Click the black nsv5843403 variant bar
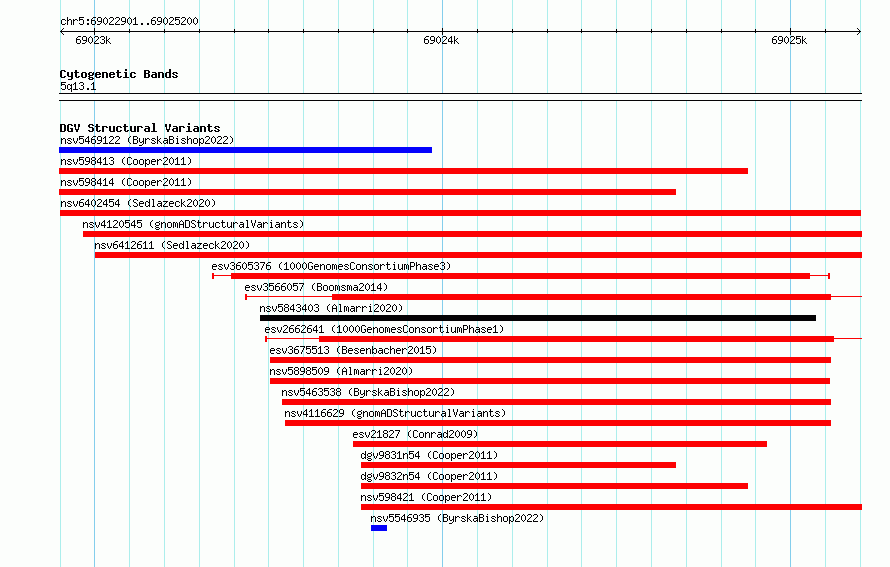Viewport: 890px width, 567px height. click(538, 318)
